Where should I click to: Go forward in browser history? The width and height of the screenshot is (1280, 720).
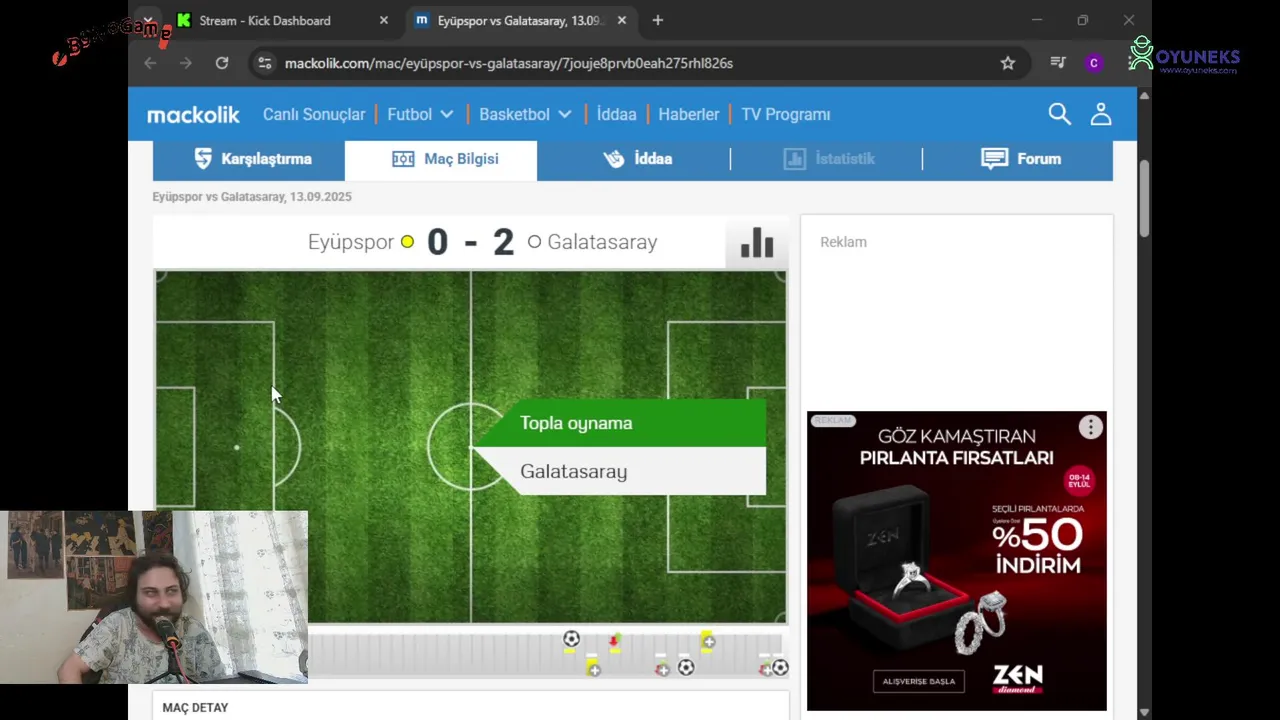(186, 63)
